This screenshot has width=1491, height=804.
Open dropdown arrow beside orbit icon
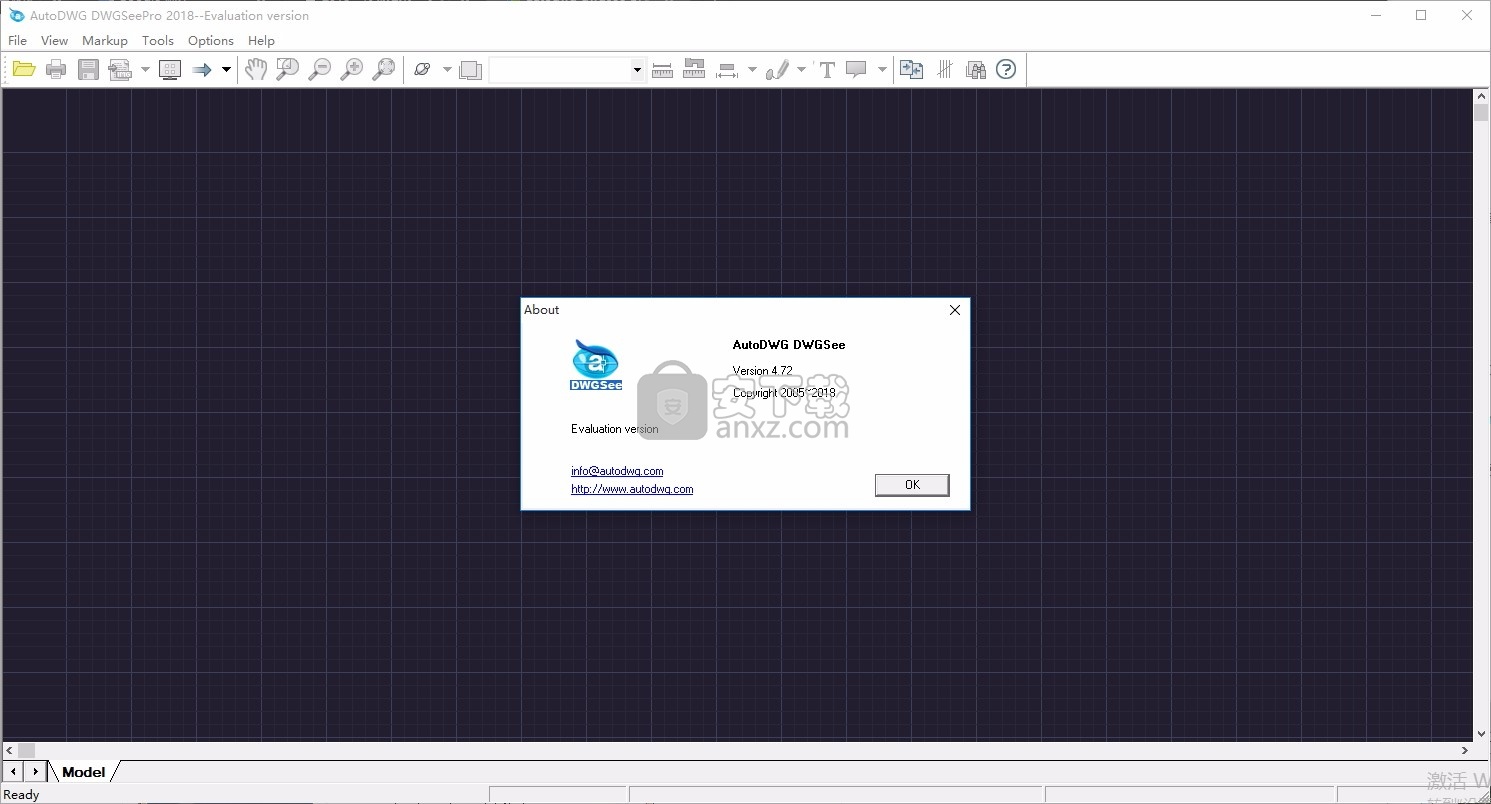(x=447, y=69)
